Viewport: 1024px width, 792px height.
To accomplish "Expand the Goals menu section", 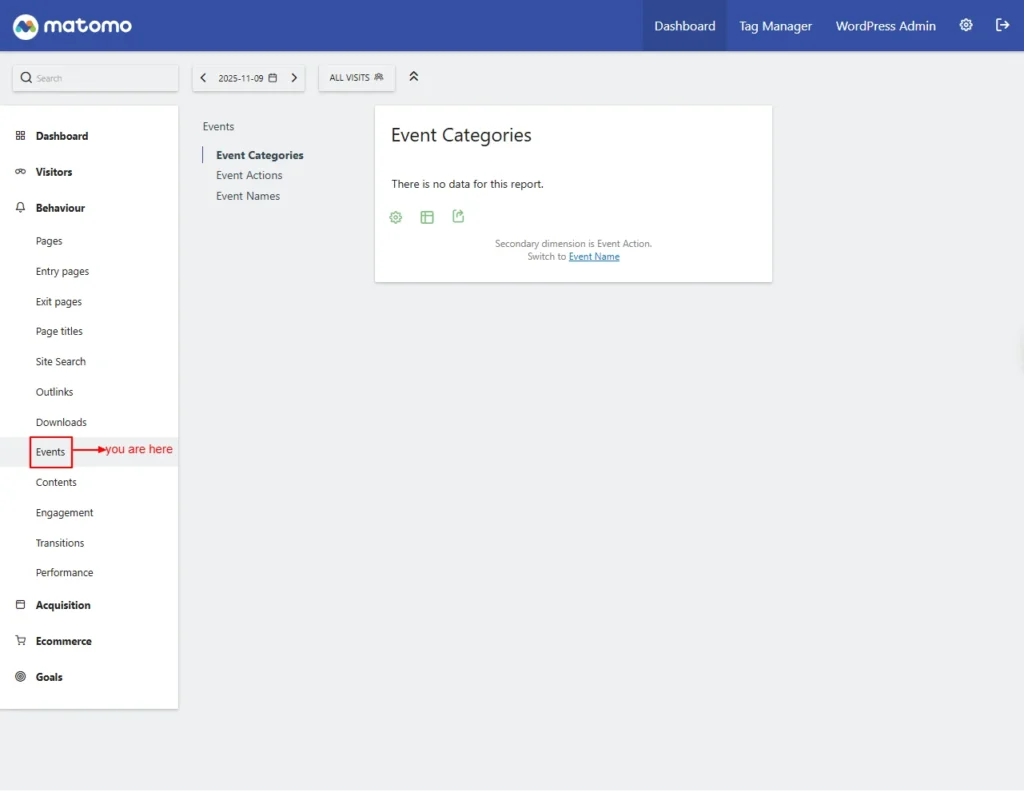I will click(49, 677).
